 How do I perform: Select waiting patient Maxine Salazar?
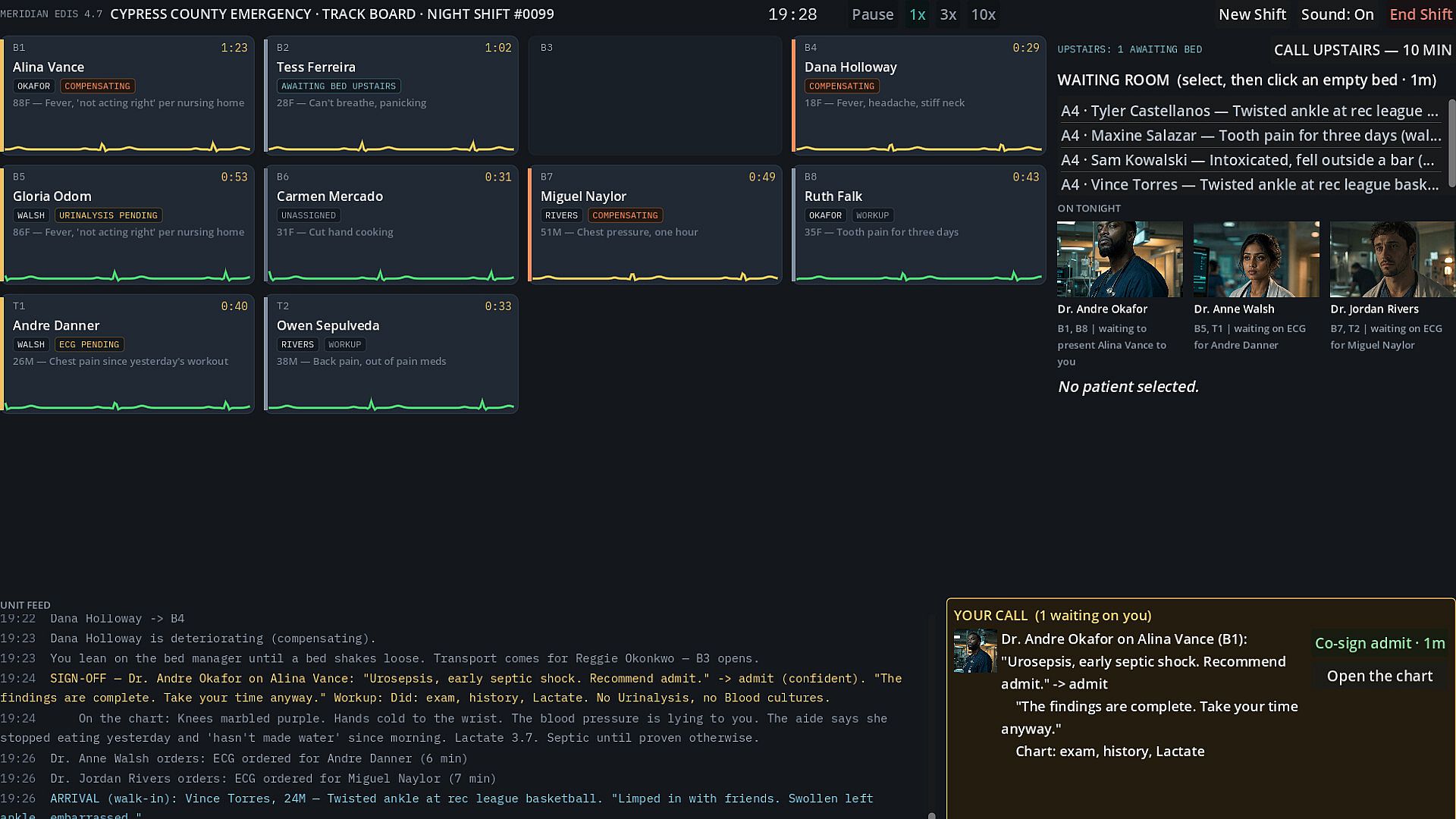pos(1250,136)
